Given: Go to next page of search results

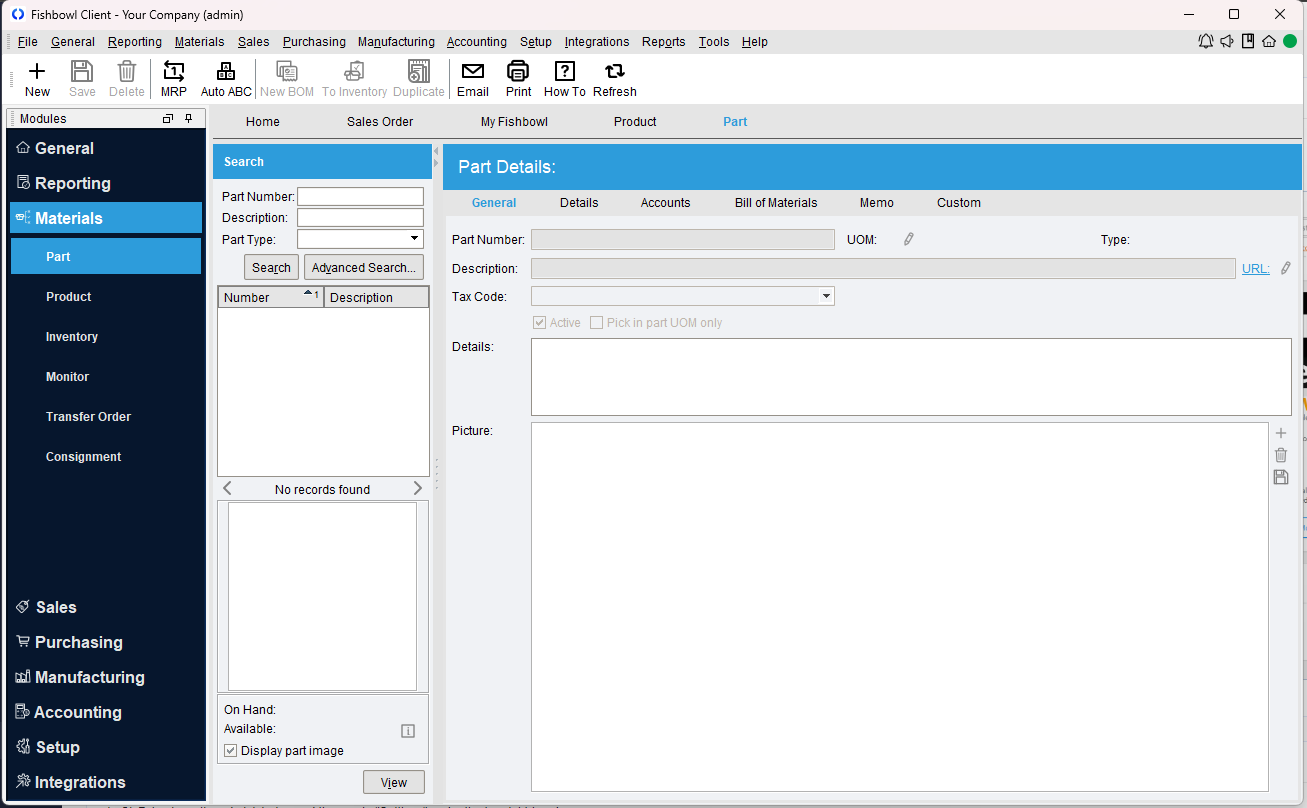Looking at the screenshot, I should (418, 489).
